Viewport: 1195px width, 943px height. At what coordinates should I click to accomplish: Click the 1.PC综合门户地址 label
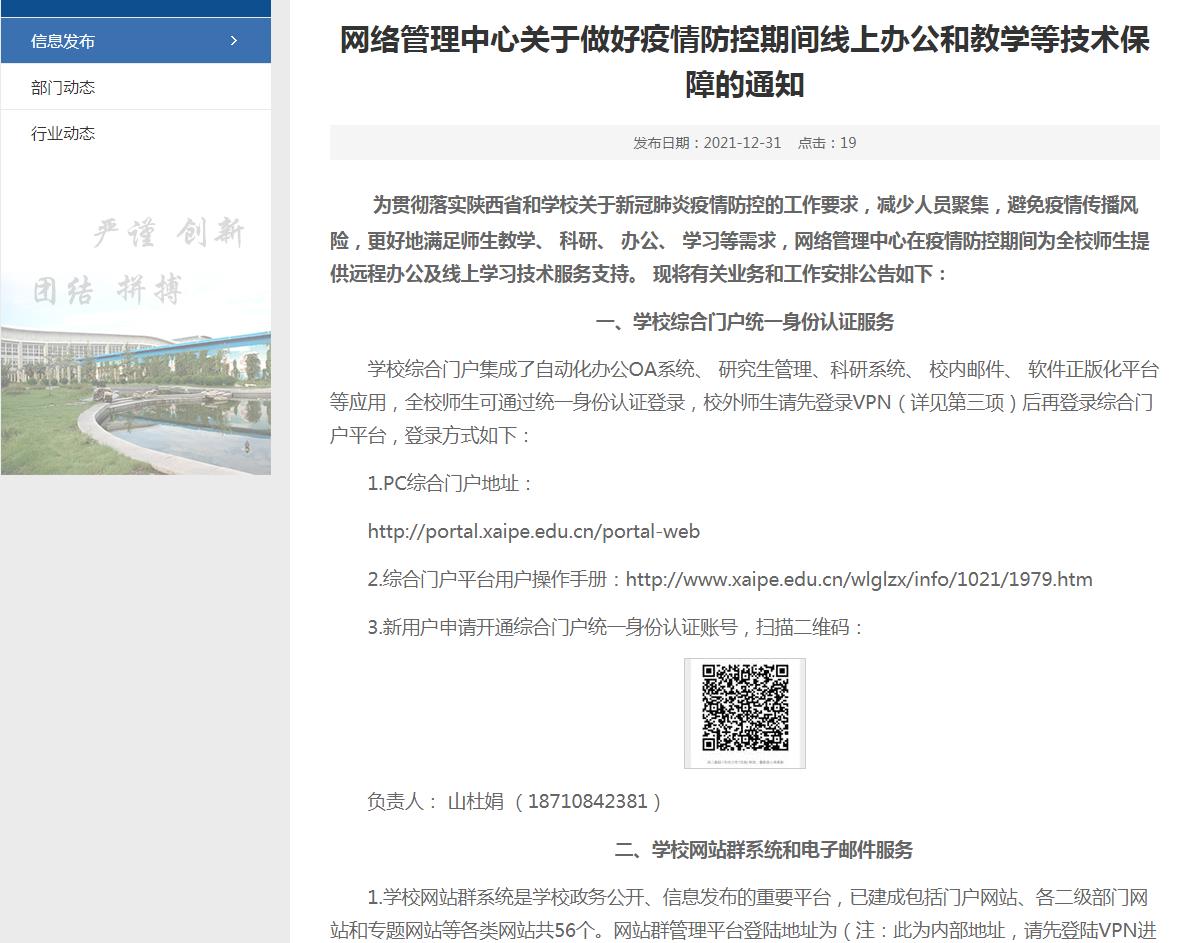451,483
